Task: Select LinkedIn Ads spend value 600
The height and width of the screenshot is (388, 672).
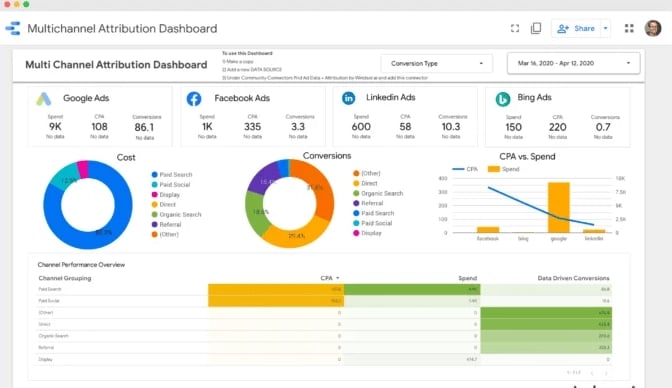Action: pyautogui.click(x=361, y=126)
